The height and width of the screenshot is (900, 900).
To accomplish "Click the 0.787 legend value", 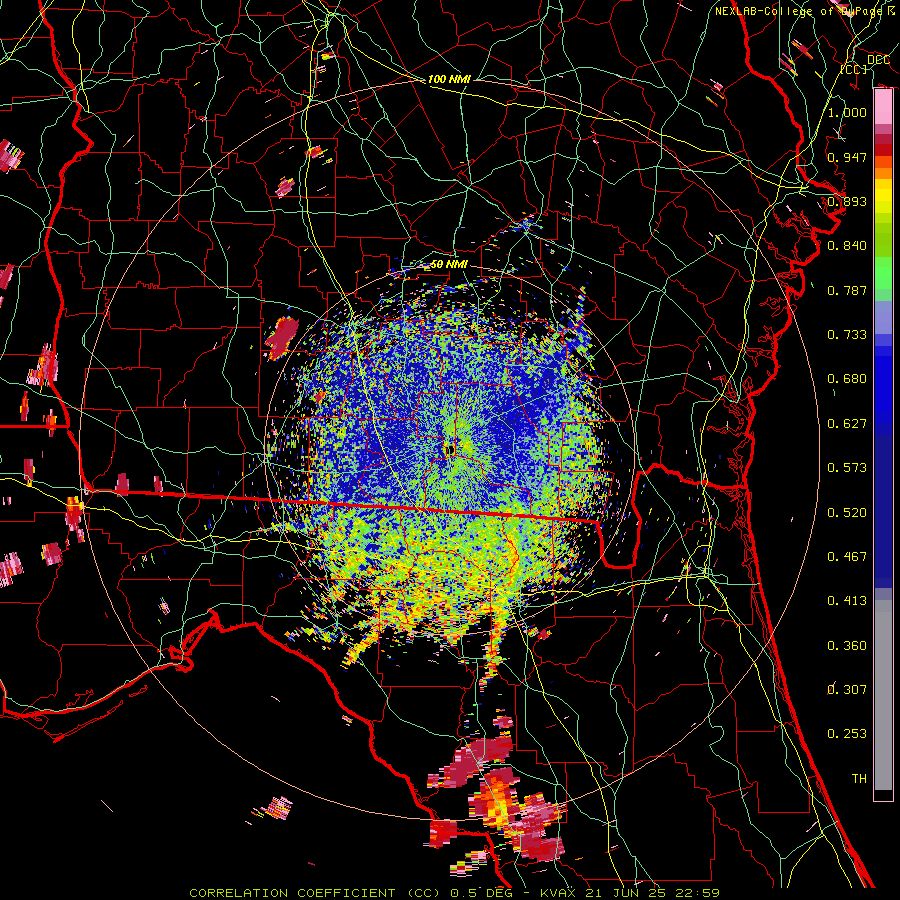I will [847, 290].
